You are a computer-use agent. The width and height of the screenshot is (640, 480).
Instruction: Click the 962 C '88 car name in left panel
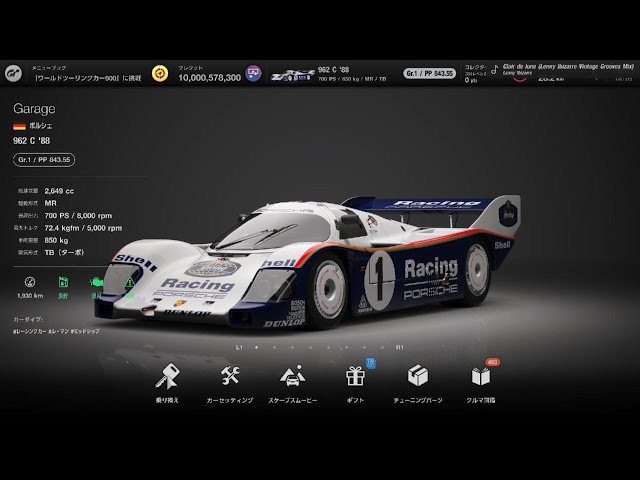click(31, 141)
